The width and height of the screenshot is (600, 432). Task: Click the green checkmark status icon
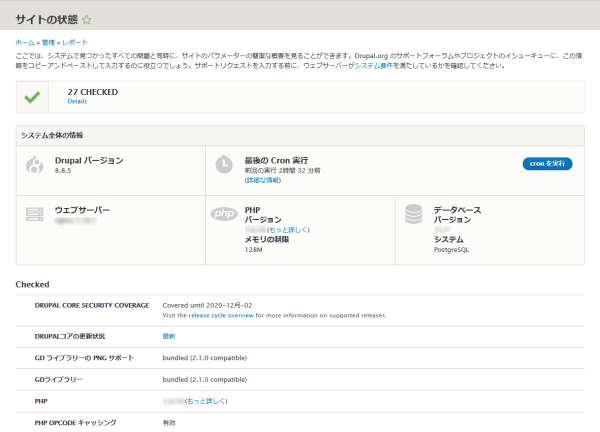point(33,97)
